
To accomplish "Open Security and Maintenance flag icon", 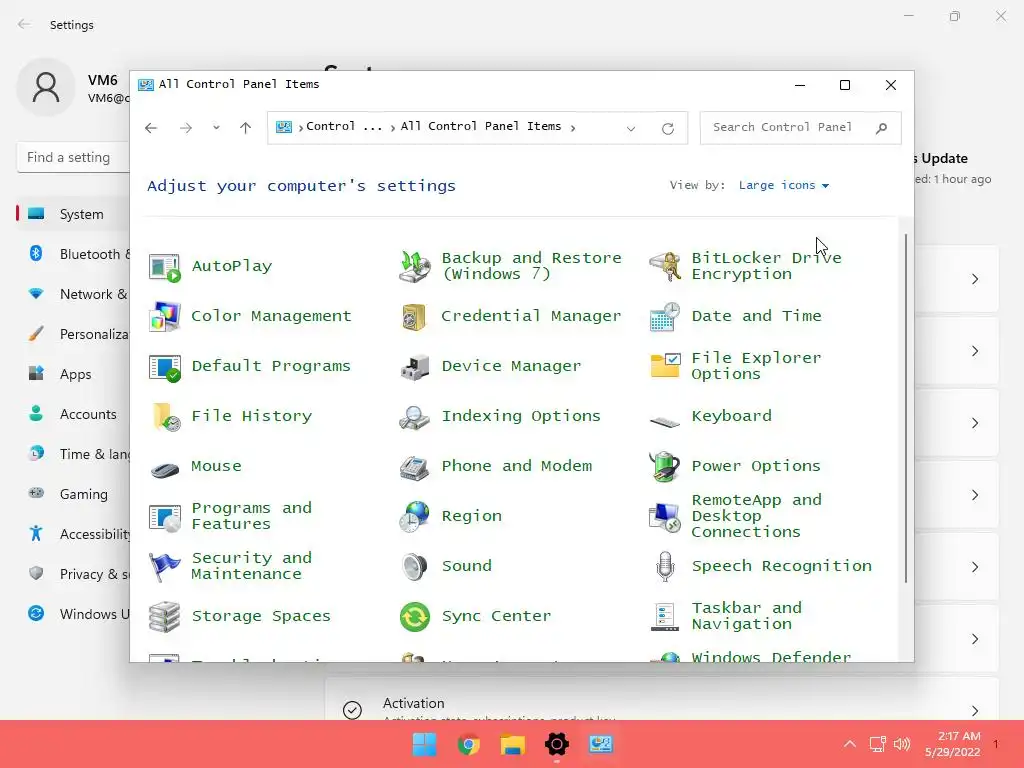I will tap(165, 566).
